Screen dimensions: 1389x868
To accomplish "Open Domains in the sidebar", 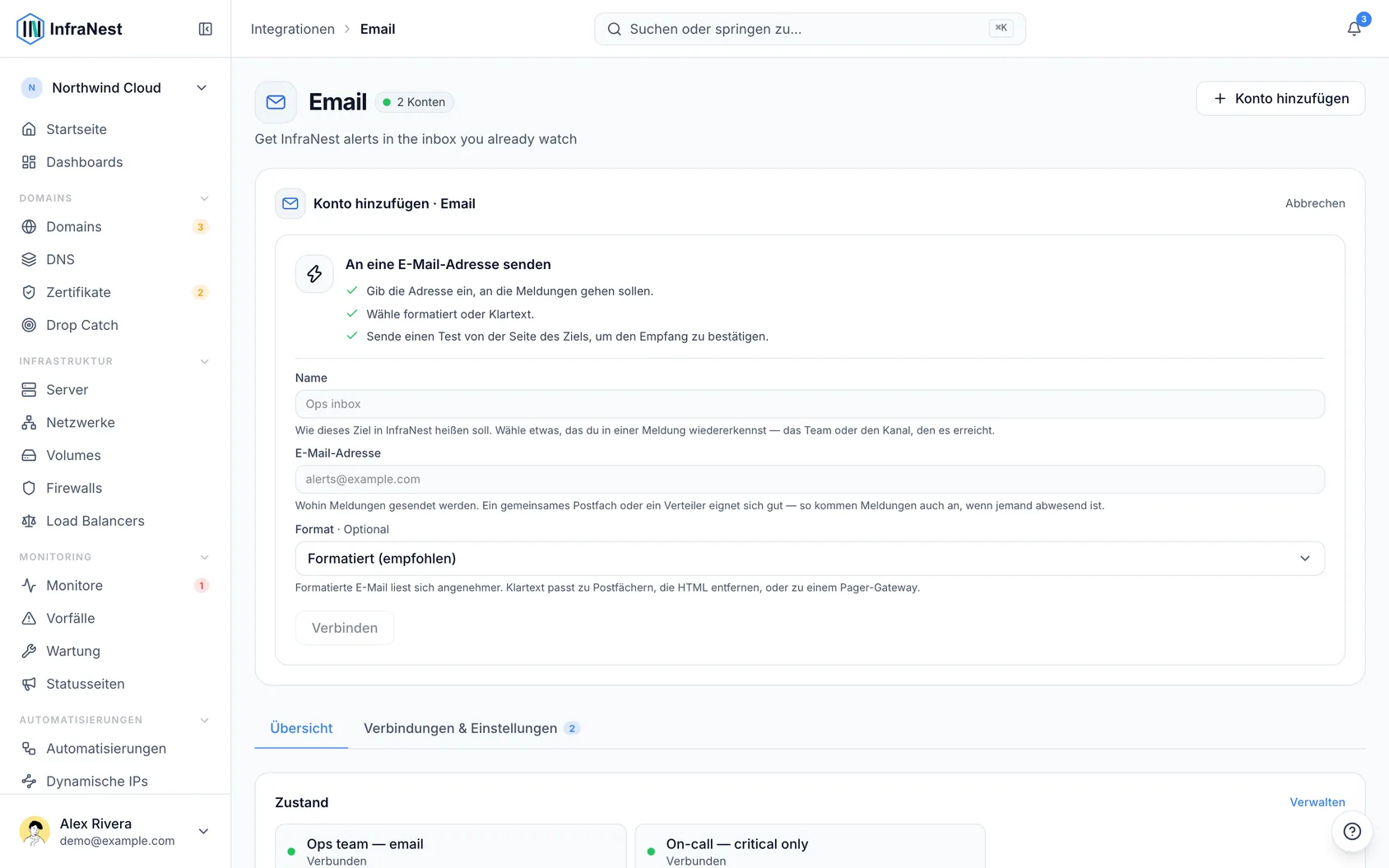I will tap(114, 226).
